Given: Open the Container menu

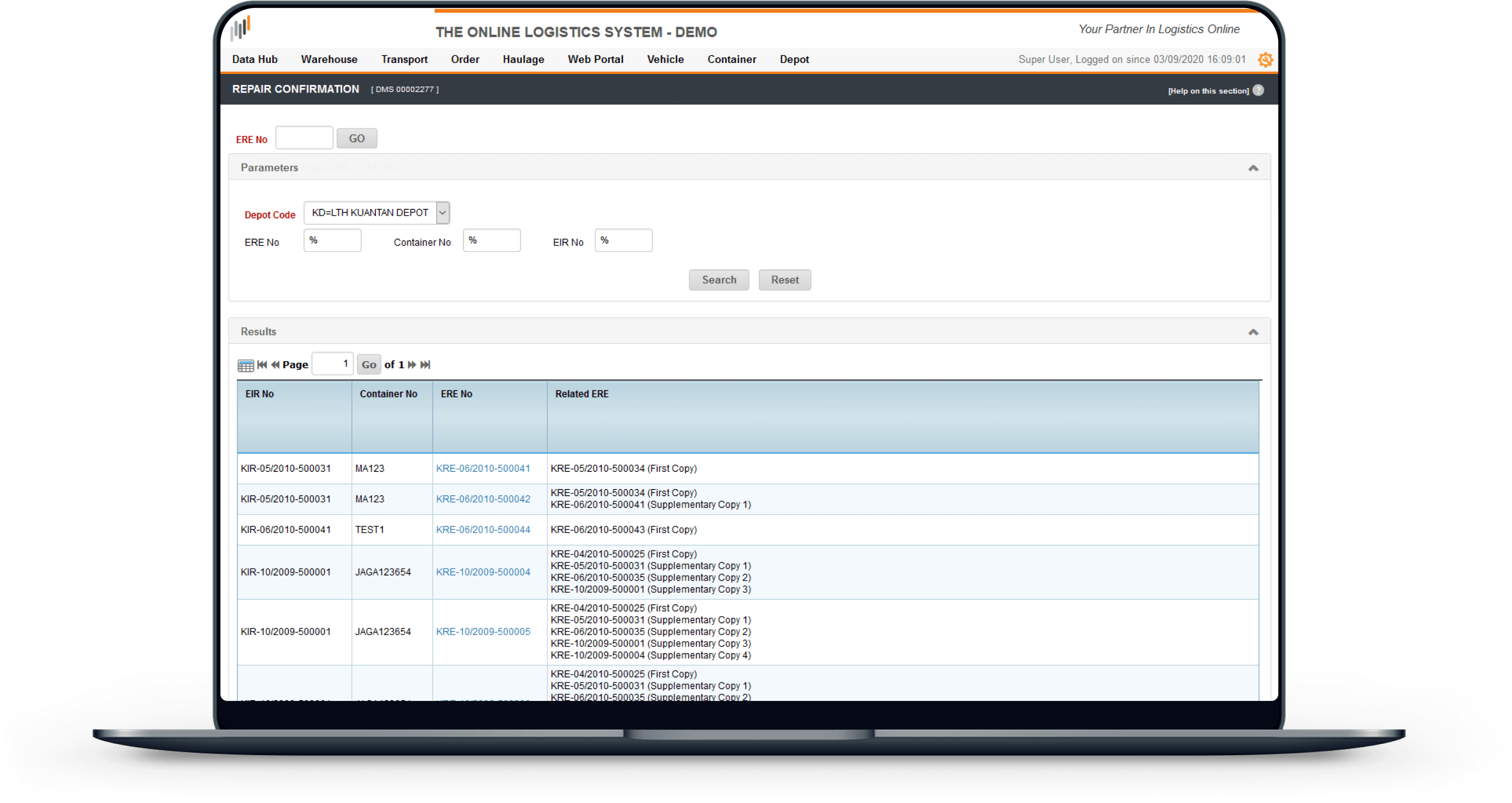Looking at the screenshot, I should 732,59.
